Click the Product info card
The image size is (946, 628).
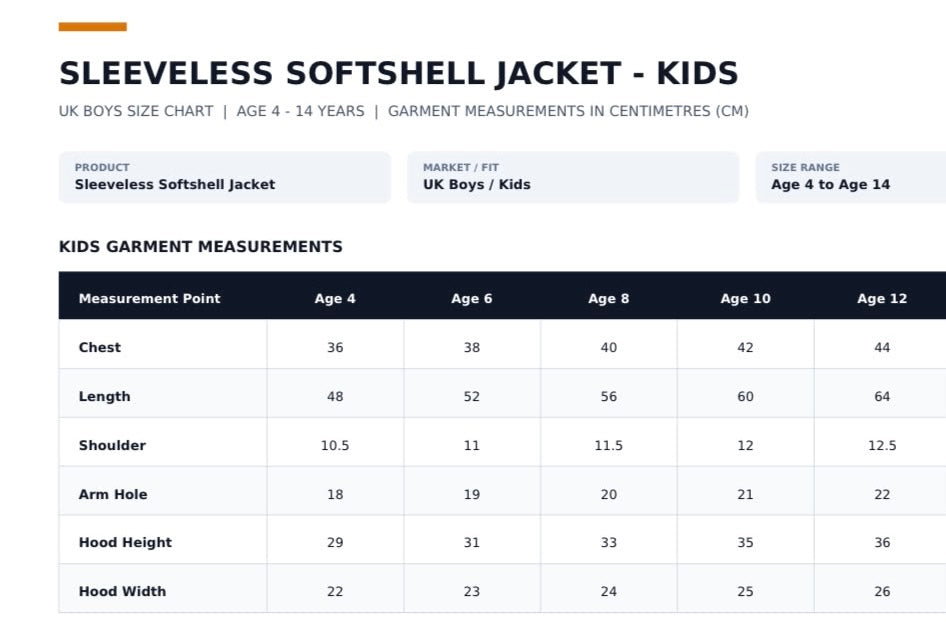[x=224, y=177]
